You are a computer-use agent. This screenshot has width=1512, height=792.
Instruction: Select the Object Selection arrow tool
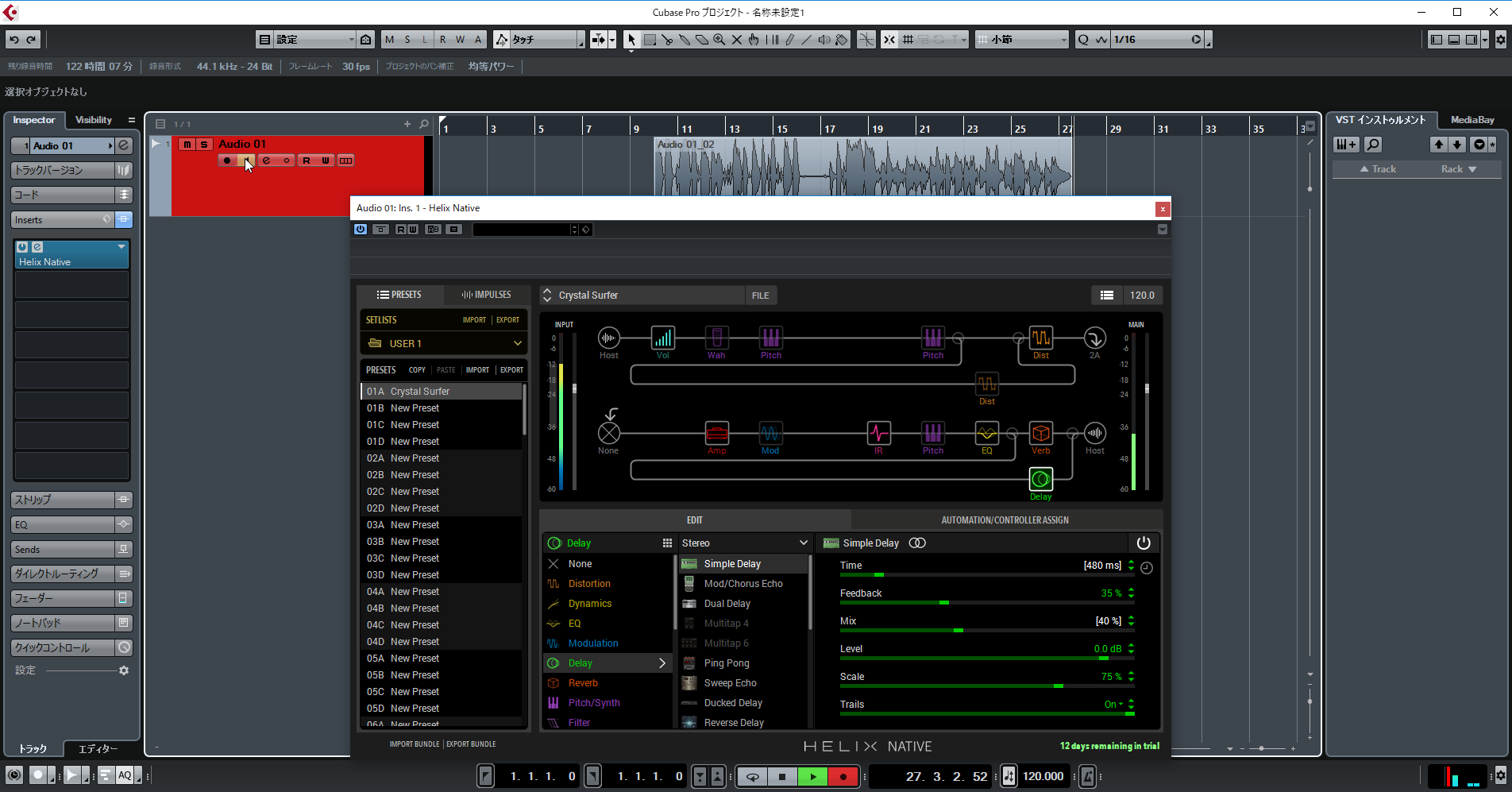click(631, 40)
